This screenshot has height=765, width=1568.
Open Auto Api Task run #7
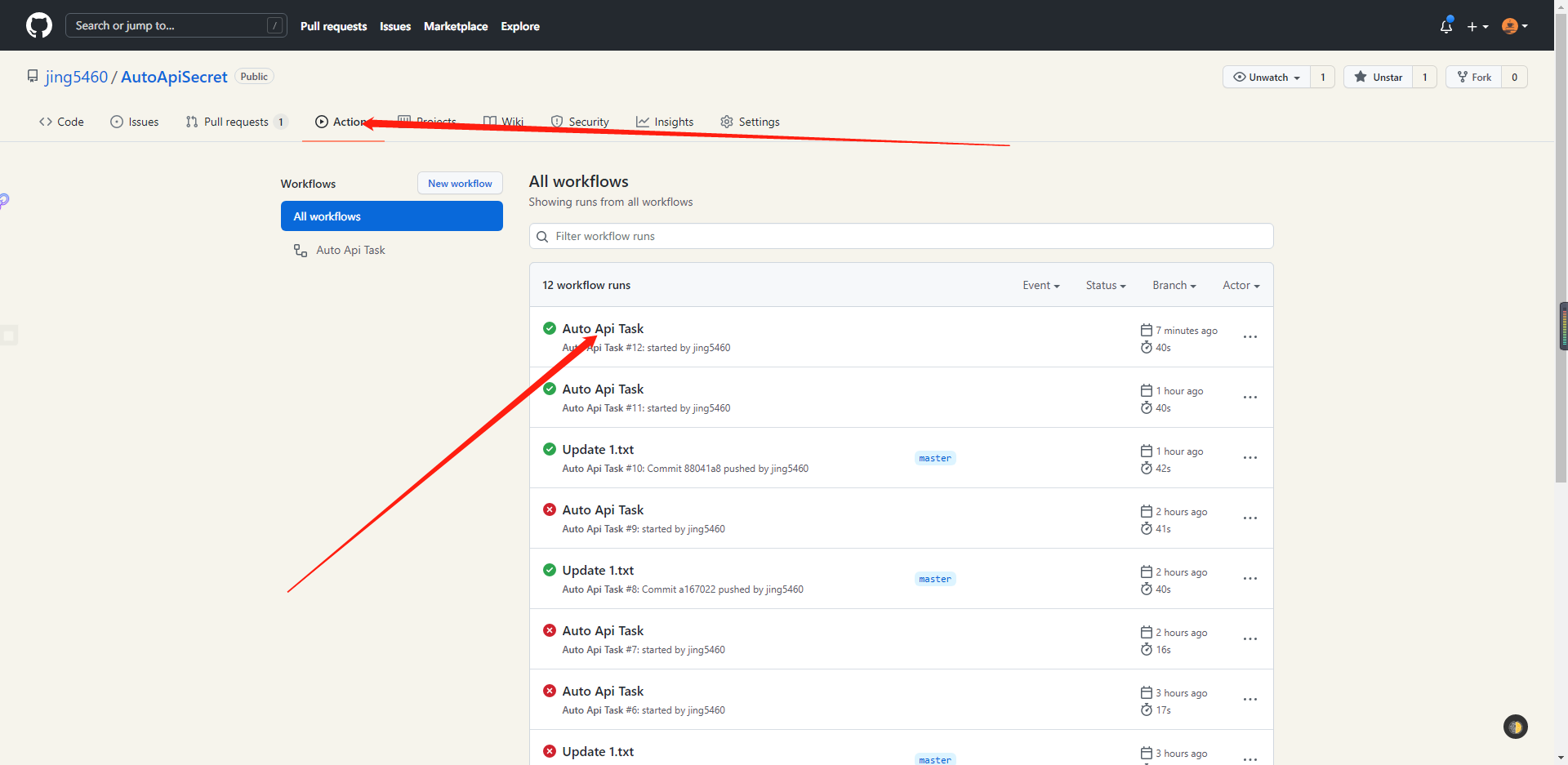(x=603, y=630)
